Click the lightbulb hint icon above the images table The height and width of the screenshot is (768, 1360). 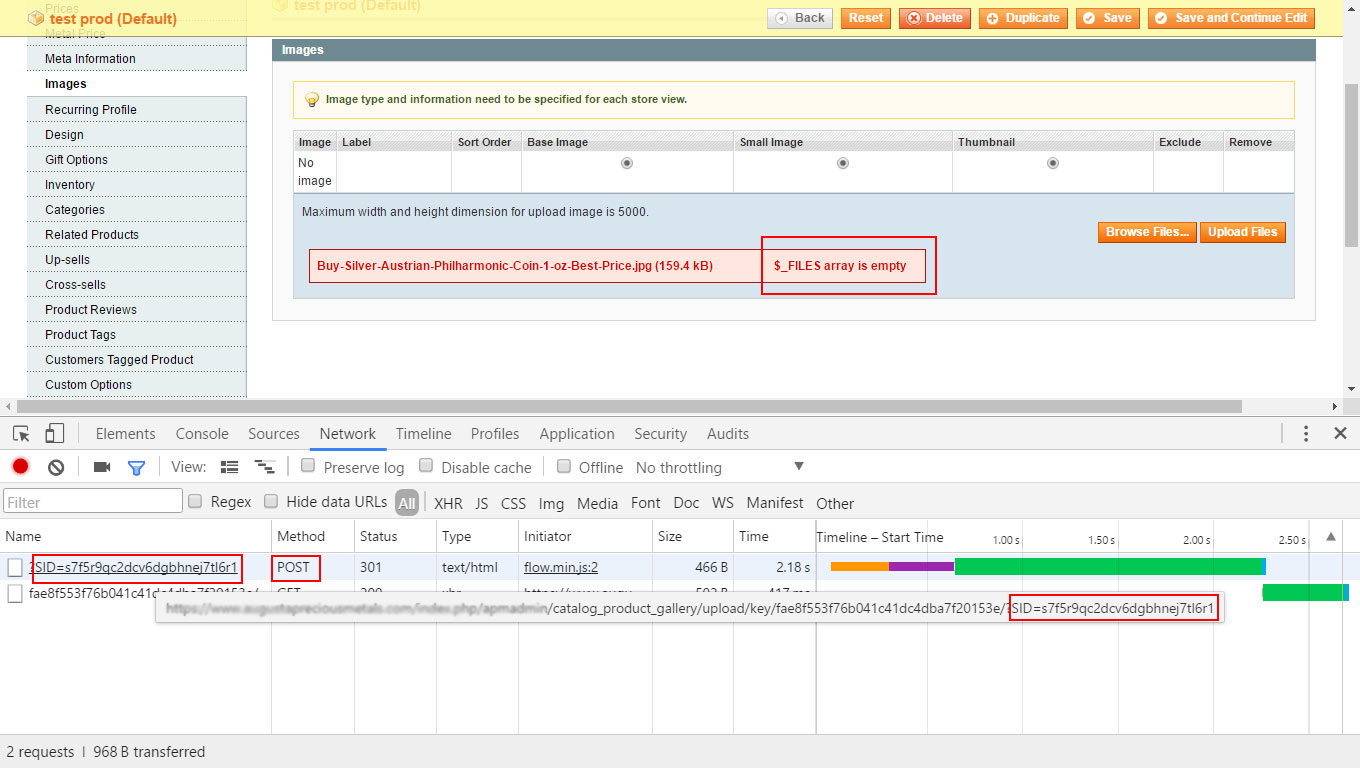312,100
